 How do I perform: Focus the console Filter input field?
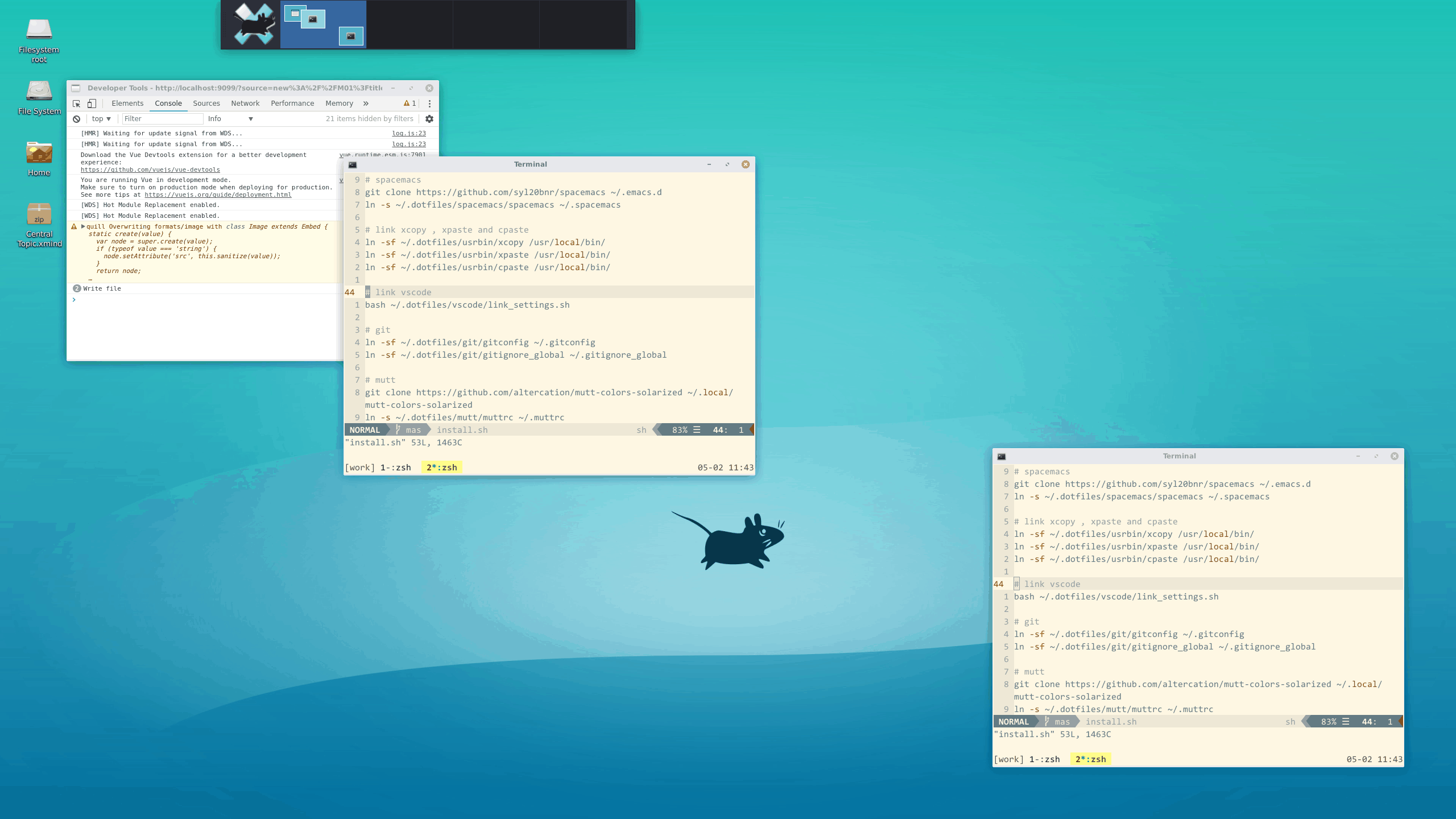pyautogui.click(x=163, y=119)
